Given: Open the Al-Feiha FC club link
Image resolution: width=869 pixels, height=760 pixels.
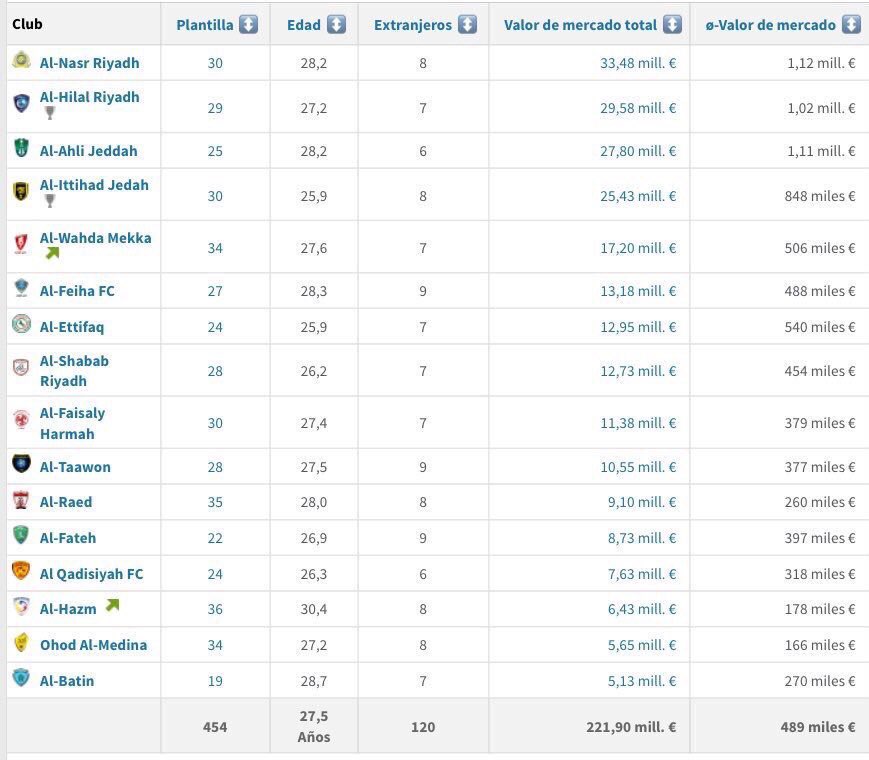Looking at the screenshot, I should click(x=77, y=291).
